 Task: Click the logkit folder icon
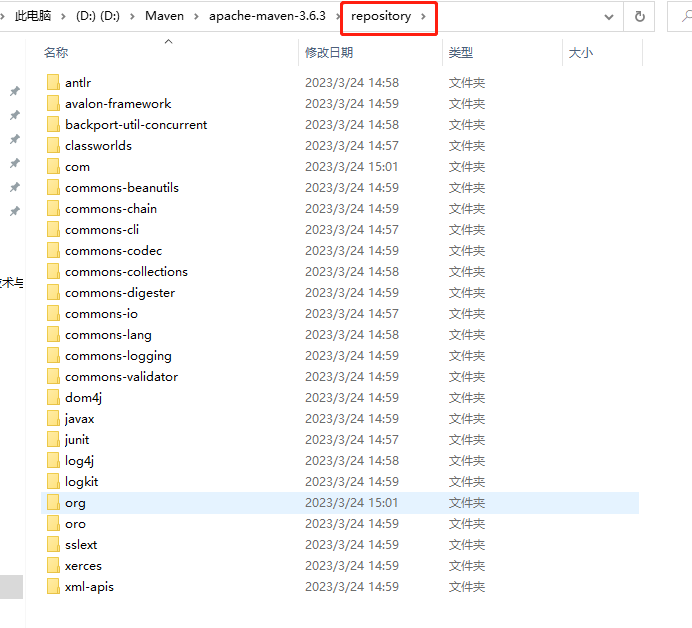coord(53,481)
